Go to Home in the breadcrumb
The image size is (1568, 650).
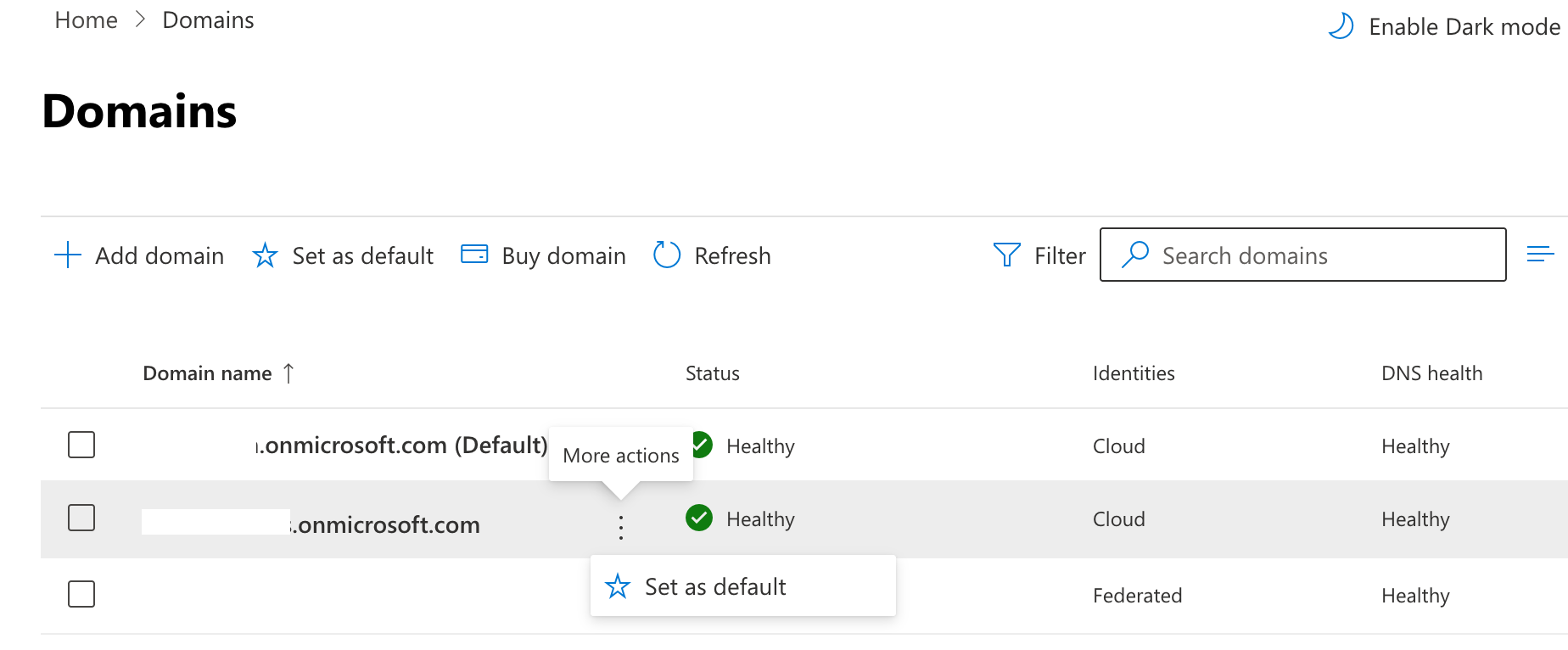click(x=86, y=20)
